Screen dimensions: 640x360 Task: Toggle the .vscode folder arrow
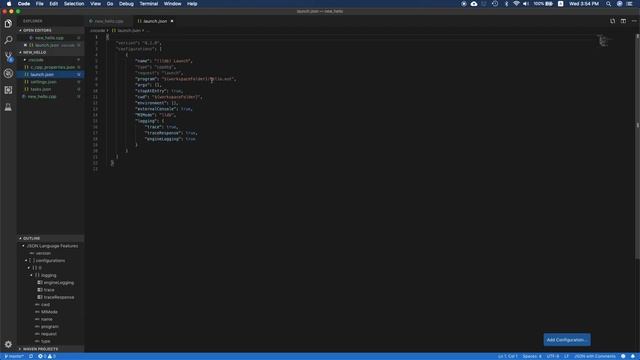click(x=25, y=60)
